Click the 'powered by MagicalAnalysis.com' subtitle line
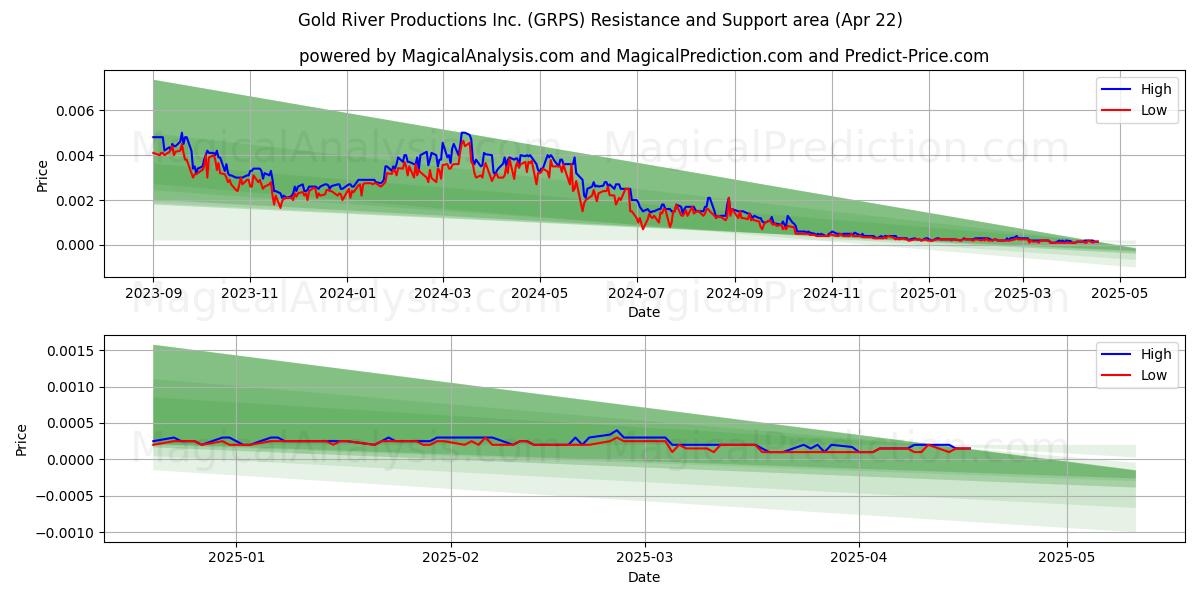The height and width of the screenshot is (600, 1200). tap(644, 56)
